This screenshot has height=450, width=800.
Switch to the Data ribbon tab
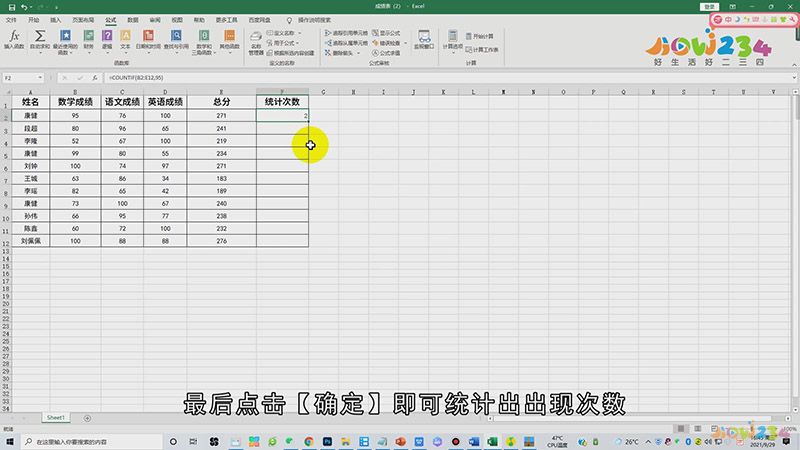click(x=133, y=20)
